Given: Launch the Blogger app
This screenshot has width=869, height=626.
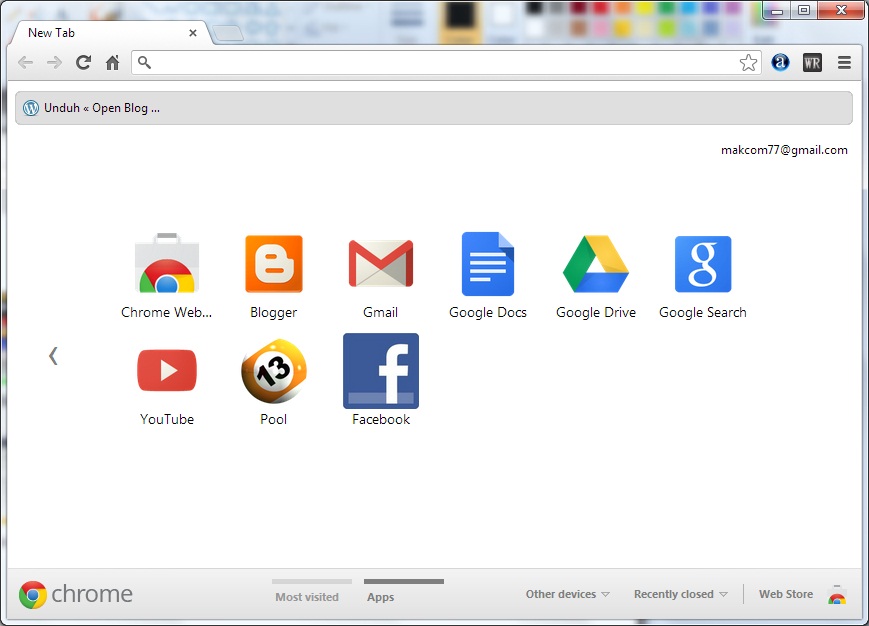Looking at the screenshot, I should [273, 263].
